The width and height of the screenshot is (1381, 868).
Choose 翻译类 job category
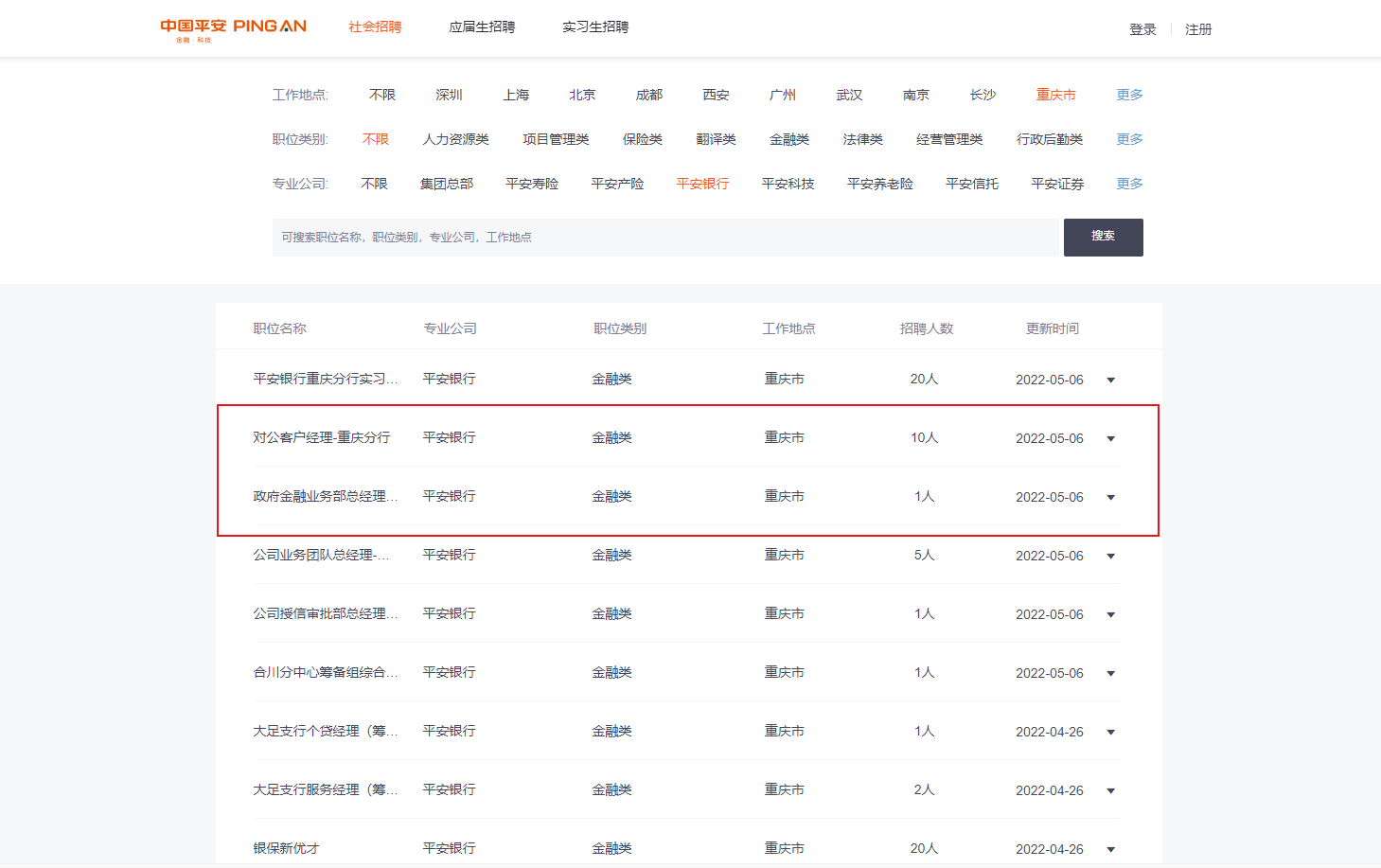[x=716, y=139]
